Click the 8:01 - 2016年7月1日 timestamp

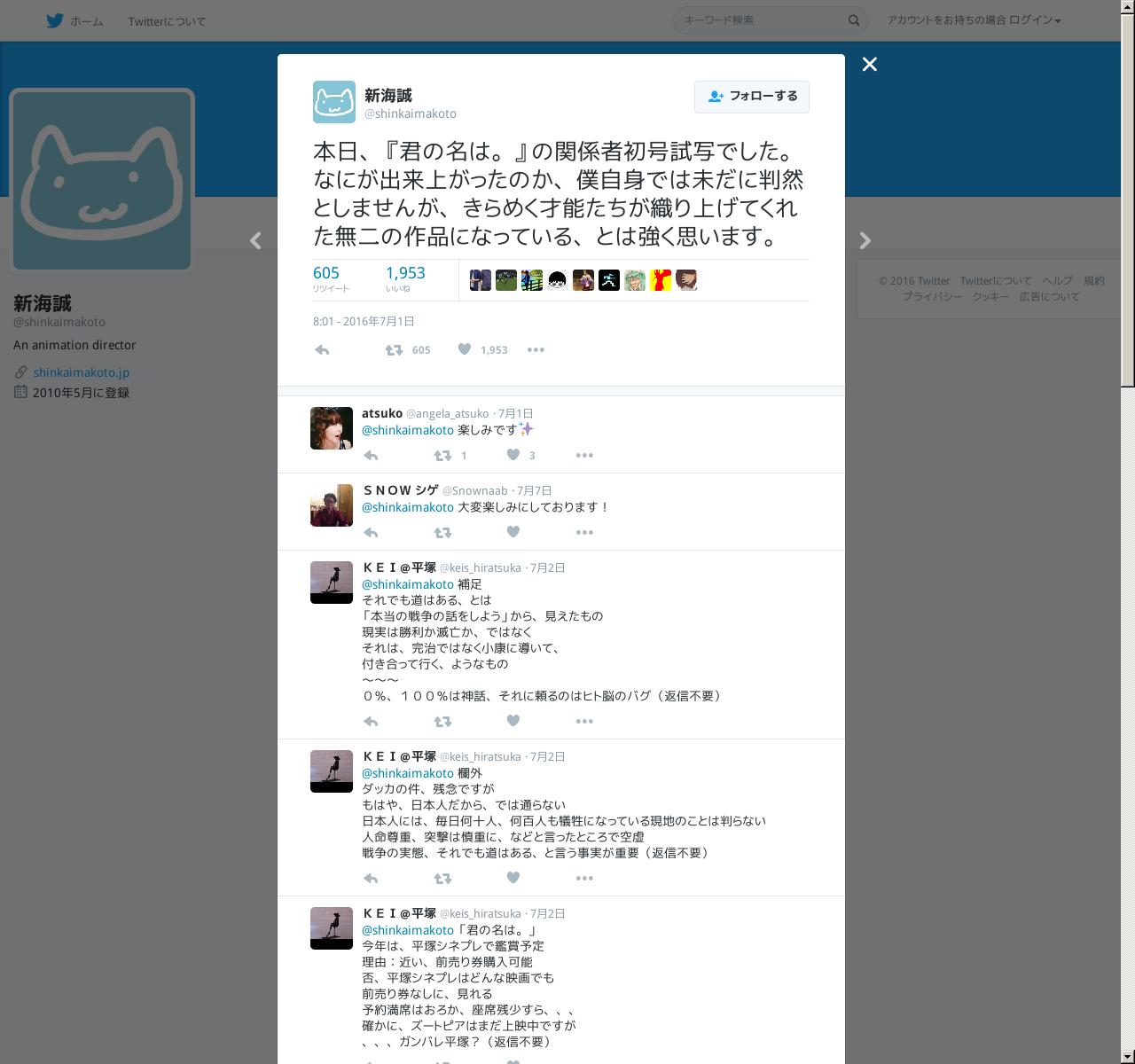pyautogui.click(x=364, y=322)
